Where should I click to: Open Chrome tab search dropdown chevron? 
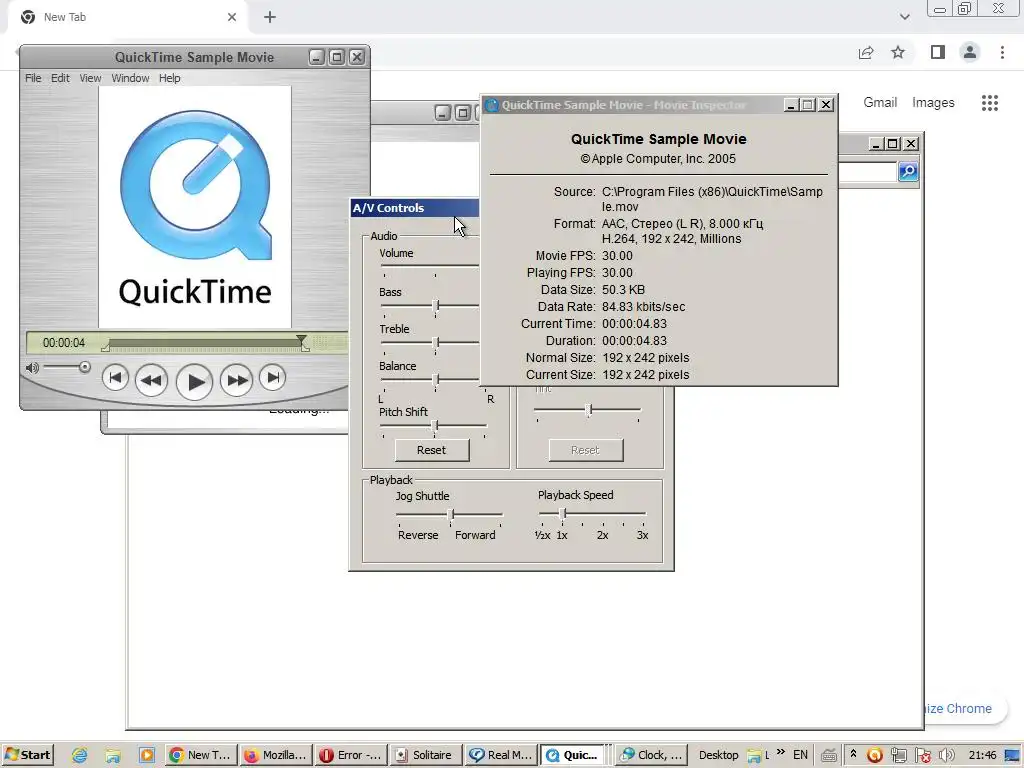904,17
